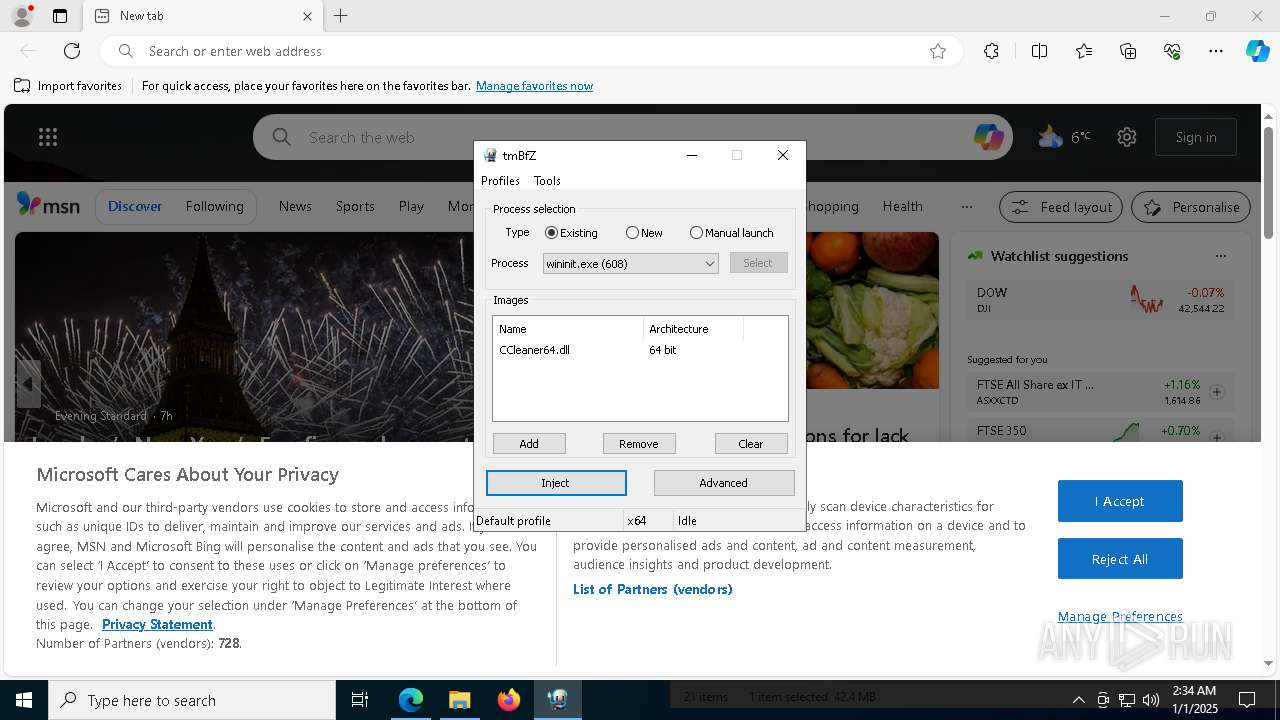Open MSN page settings gear
Viewport: 1280px width, 720px height.
coord(1127,137)
